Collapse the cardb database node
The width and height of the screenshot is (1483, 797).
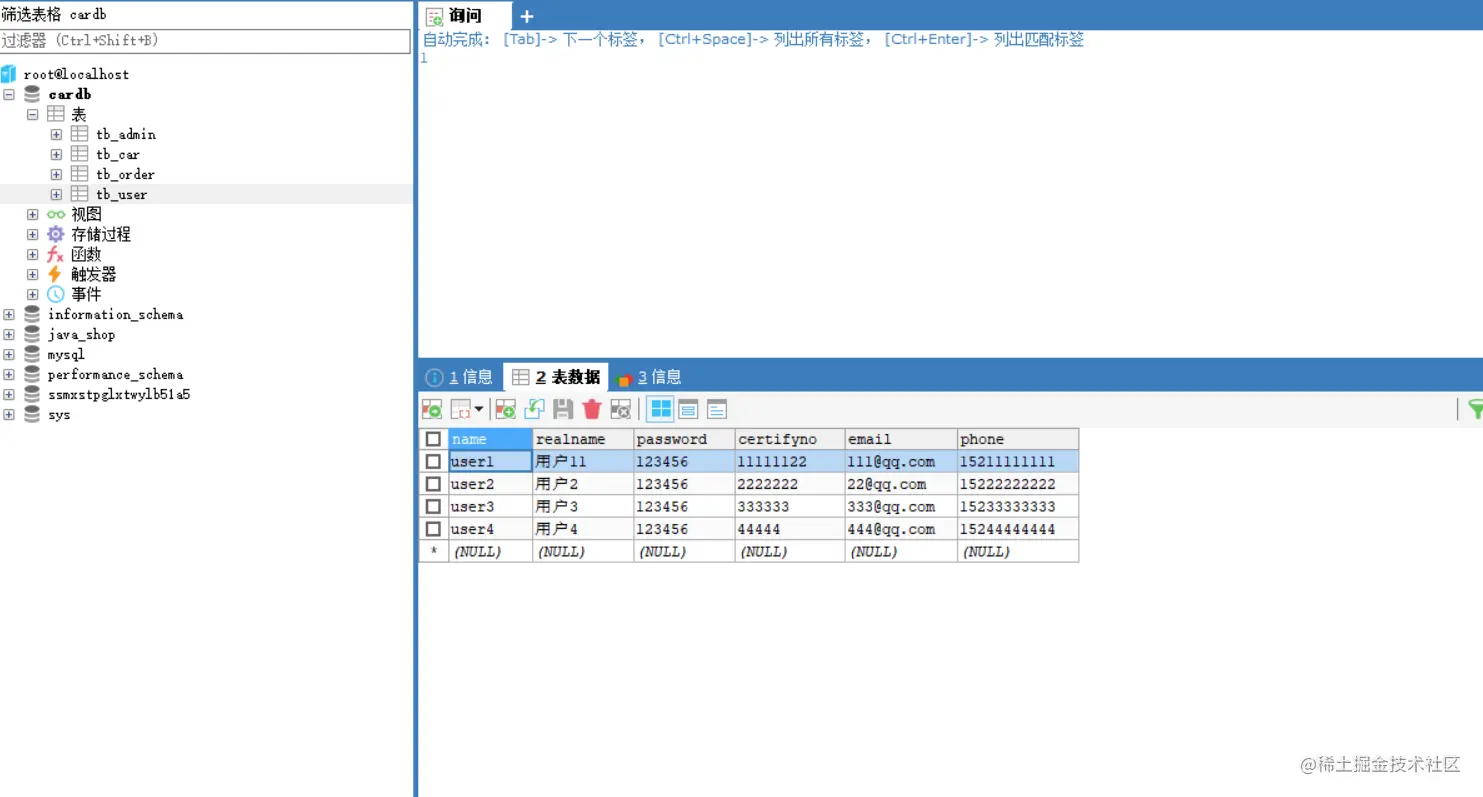point(9,94)
